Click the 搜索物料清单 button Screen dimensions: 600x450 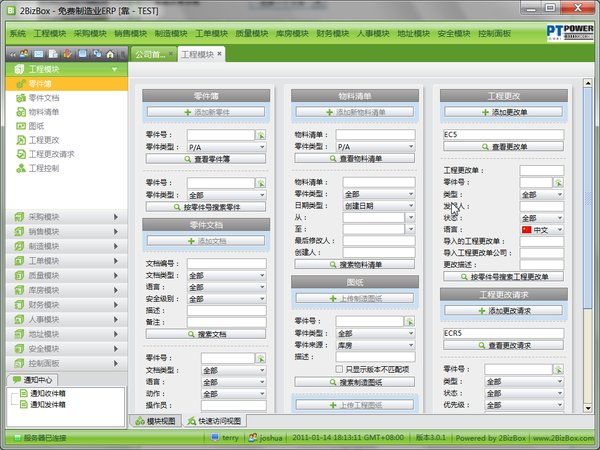(x=355, y=264)
